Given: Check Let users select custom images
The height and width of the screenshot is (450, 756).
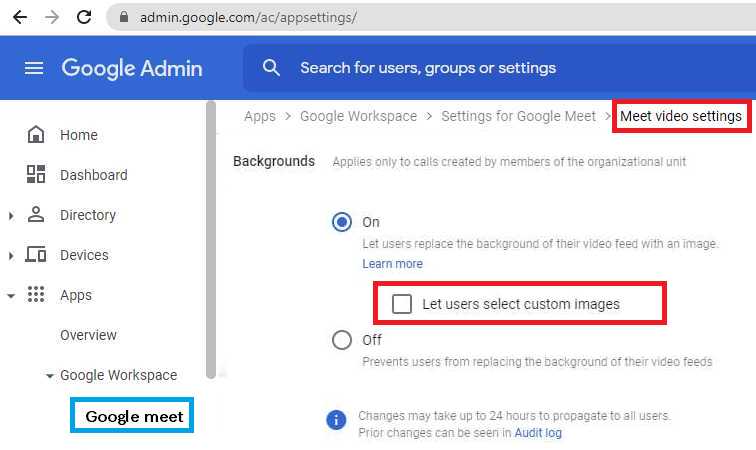Looking at the screenshot, I should click(402, 304).
